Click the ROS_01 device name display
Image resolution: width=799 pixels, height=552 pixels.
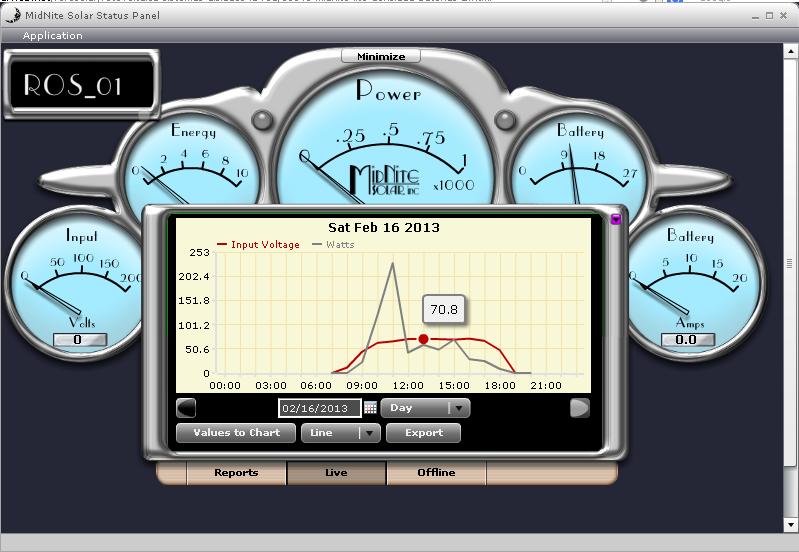click(x=82, y=85)
